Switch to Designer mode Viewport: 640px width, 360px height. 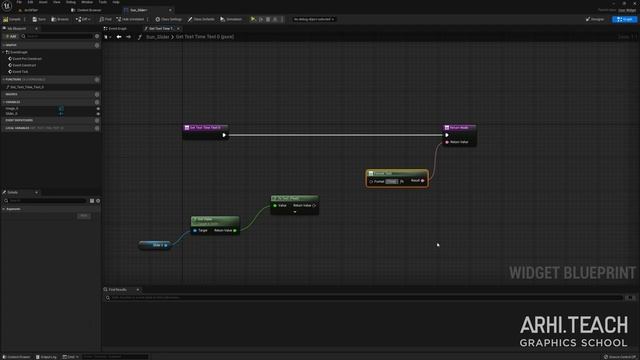click(595, 19)
